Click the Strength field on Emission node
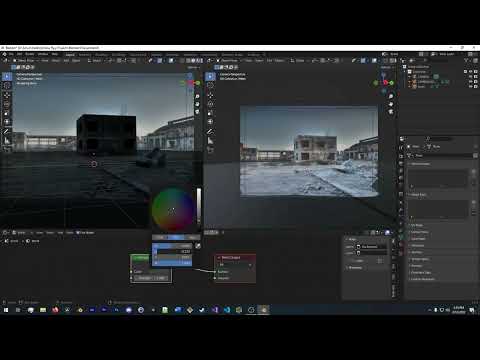The height and width of the screenshot is (360, 480). [151, 278]
